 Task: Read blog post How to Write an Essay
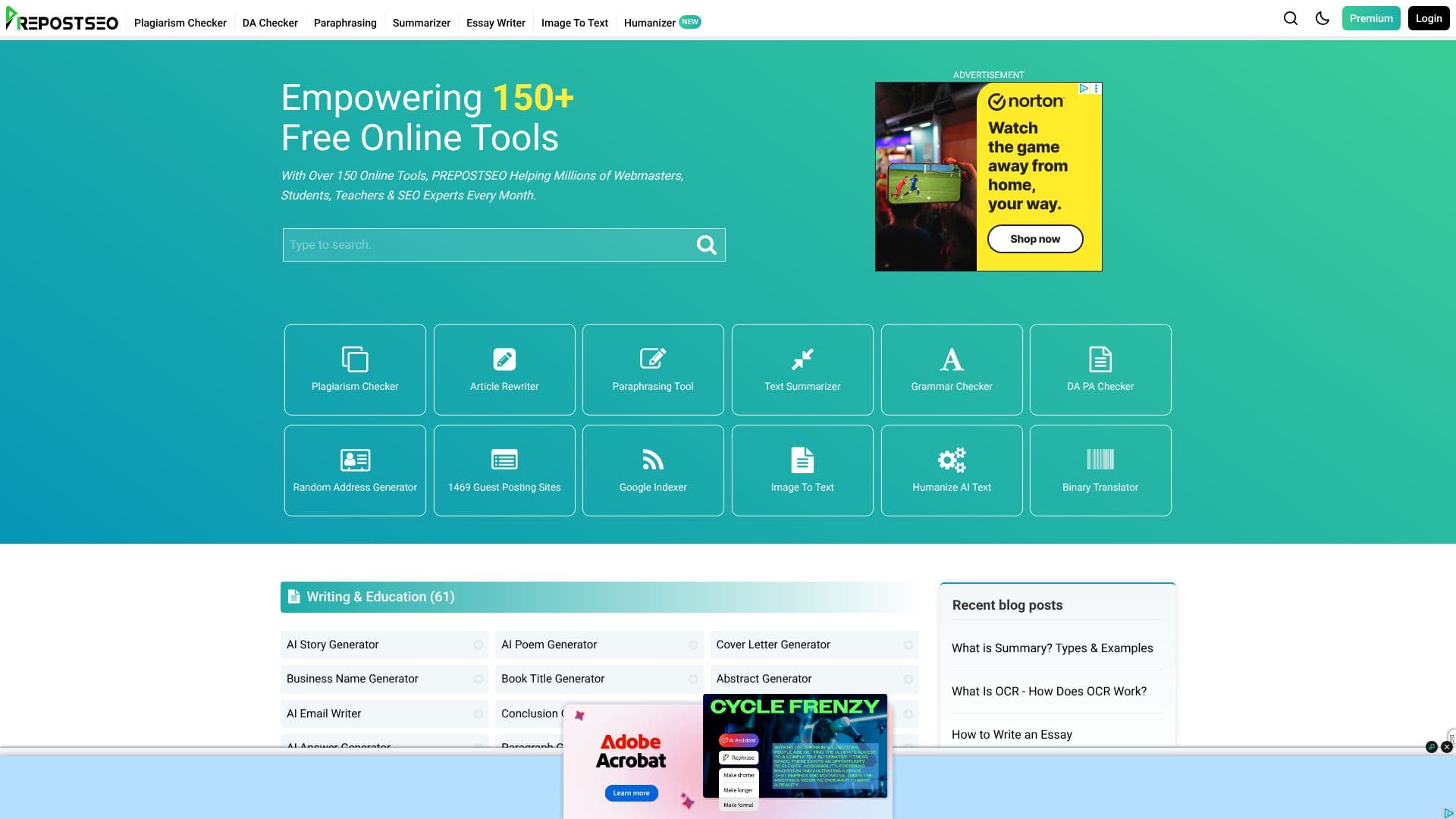pyautogui.click(x=1012, y=735)
